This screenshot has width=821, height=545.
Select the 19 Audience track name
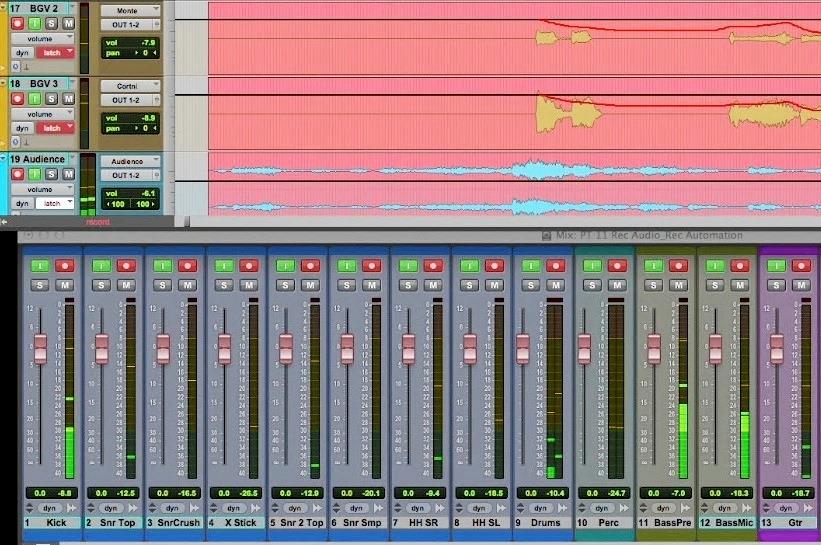pos(37,159)
